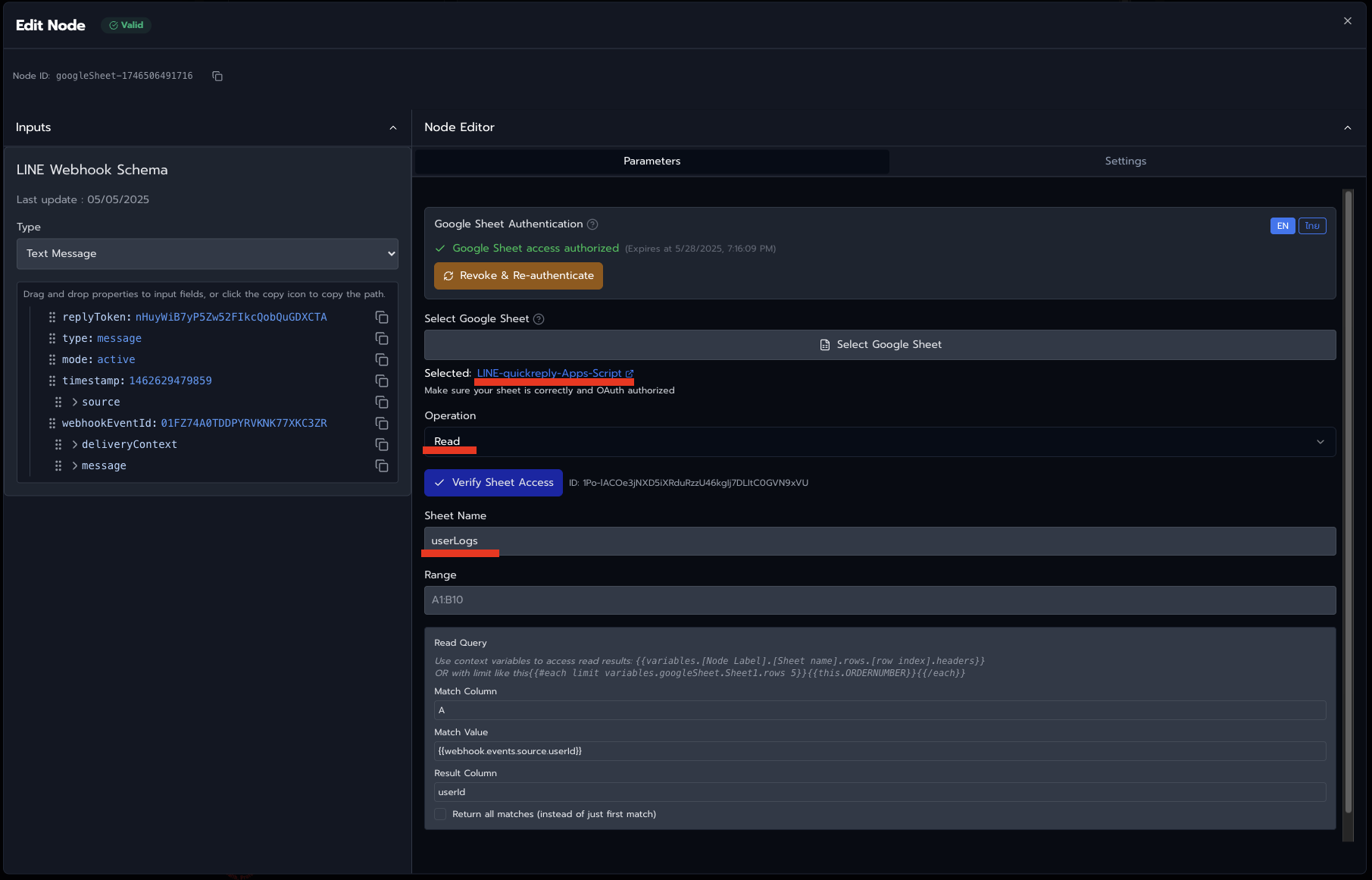Image resolution: width=1372 pixels, height=880 pixels.
Task: Copy the replyToken path
Action: [382, 318]
